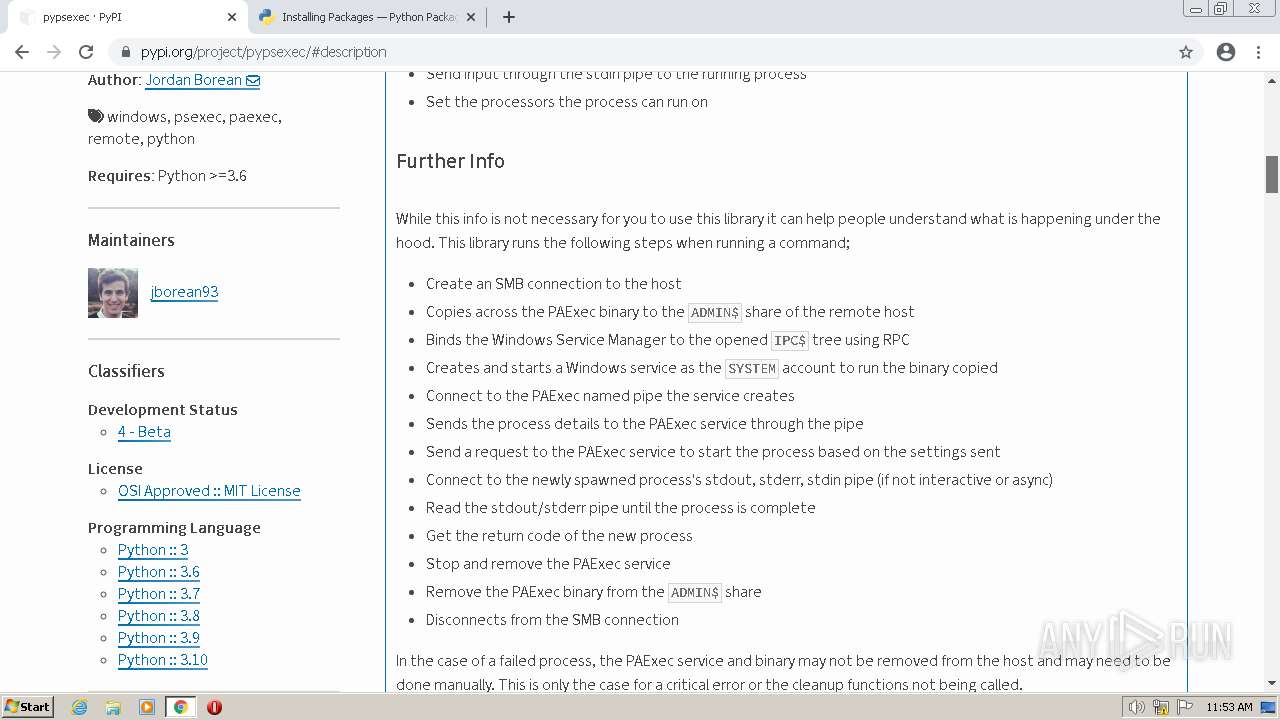The height and width of the screenshot is (720, 1280).
Task: Click the Maintainers sidebar heading
Action: 131,240
